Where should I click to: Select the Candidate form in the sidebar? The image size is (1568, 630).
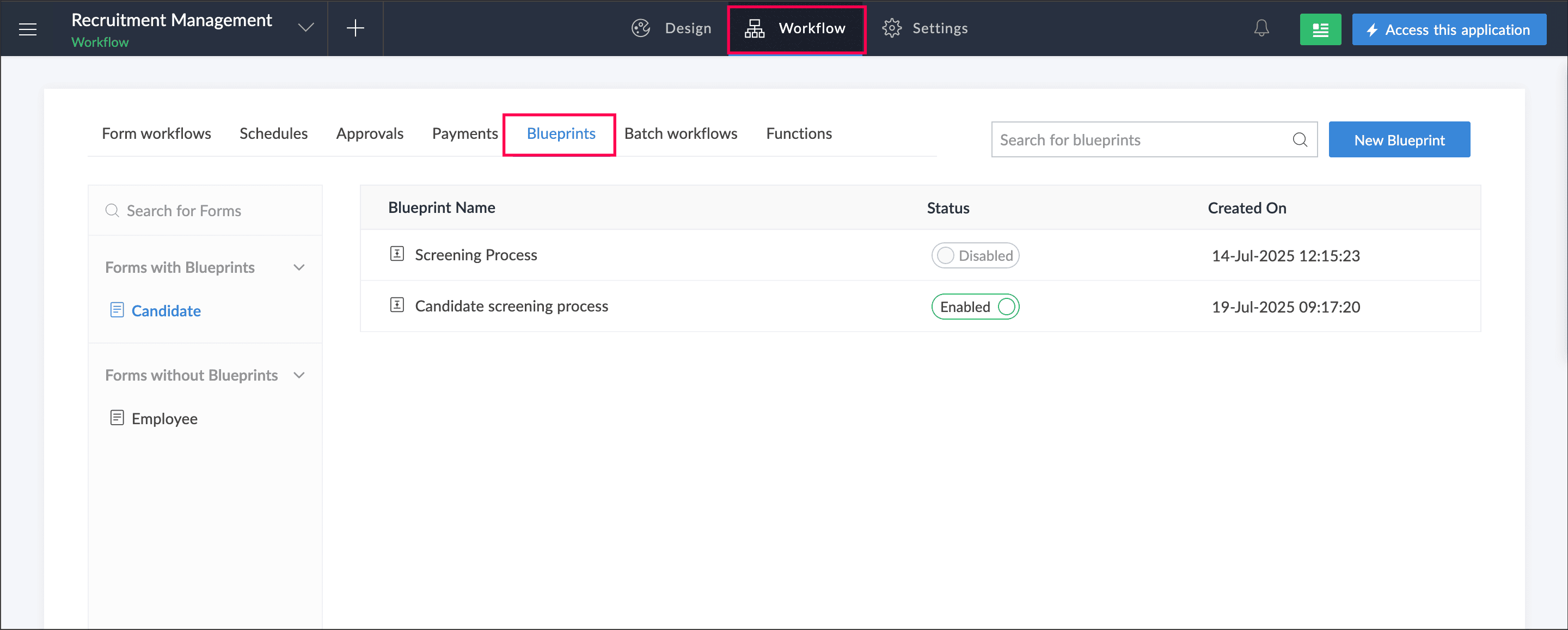tap(166, 310)
